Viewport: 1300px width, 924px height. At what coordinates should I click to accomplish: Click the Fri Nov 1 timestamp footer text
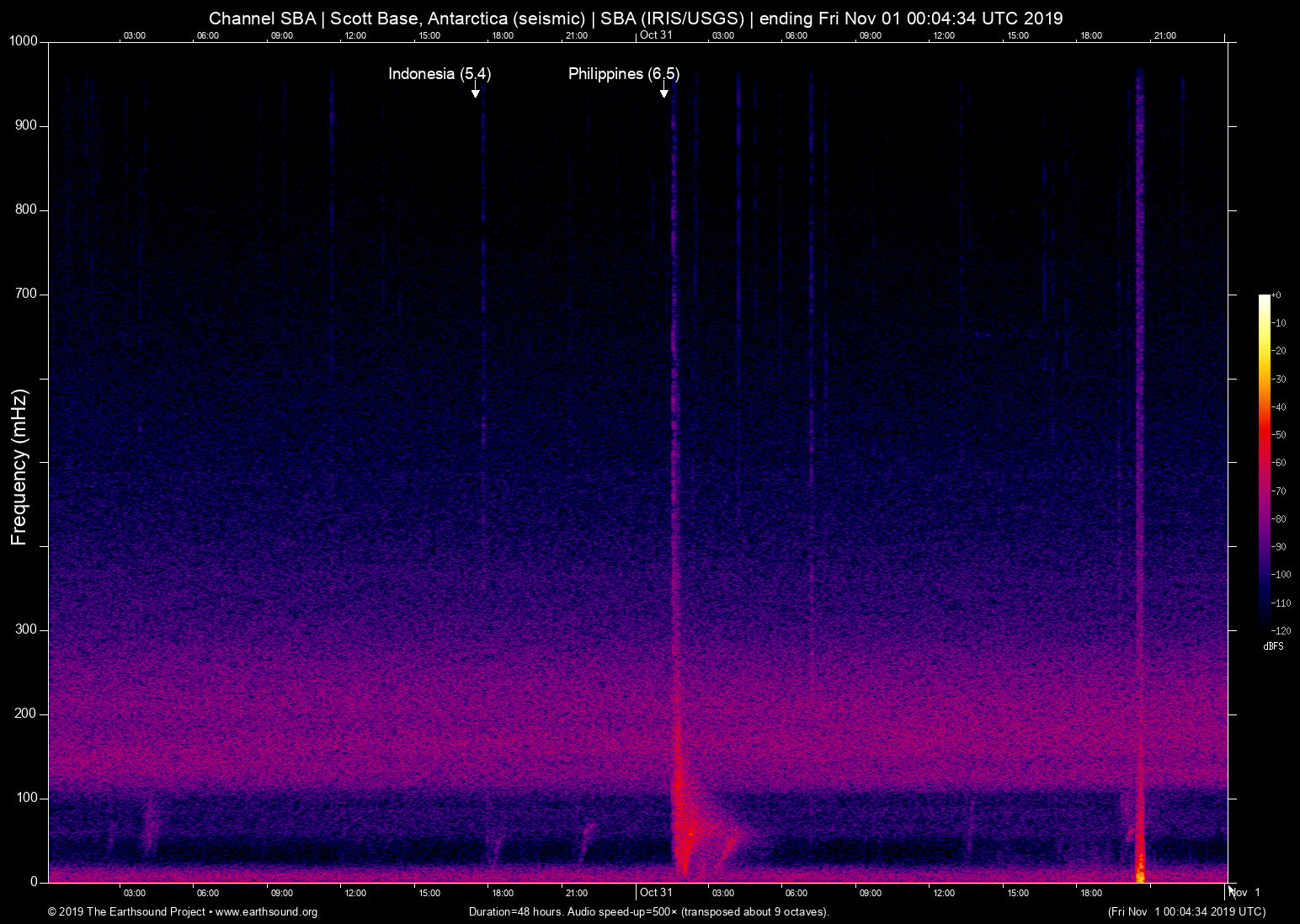pyautogui.click(x=1185, y=912)
